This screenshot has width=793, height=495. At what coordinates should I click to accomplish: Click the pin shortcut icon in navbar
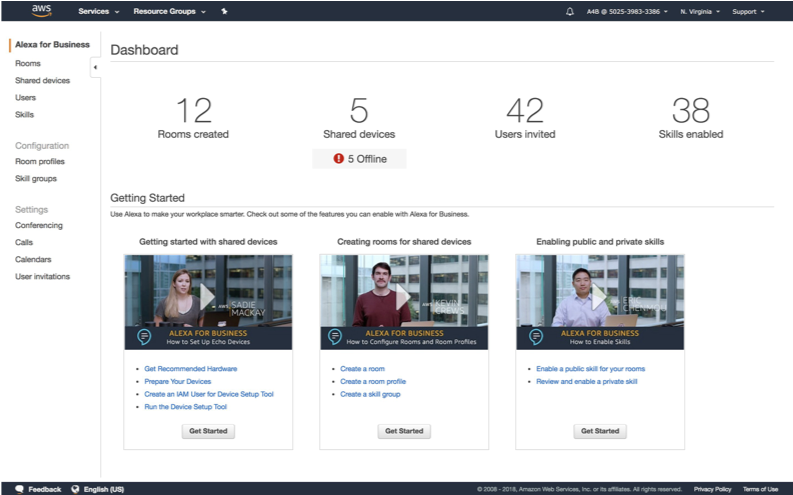(224, 11)
